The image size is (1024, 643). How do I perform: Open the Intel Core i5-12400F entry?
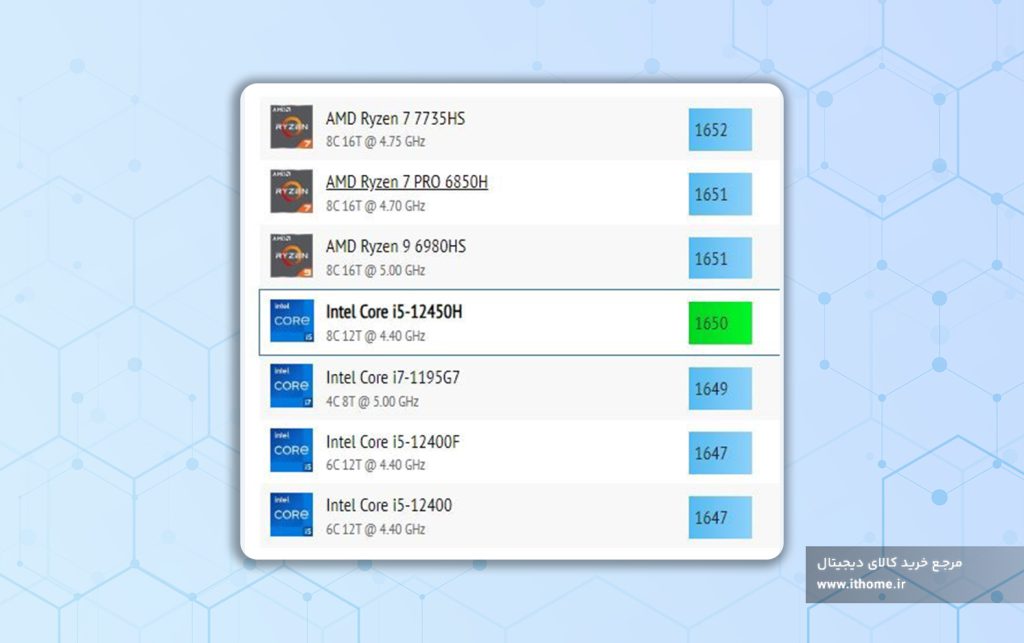pos(392,442)
